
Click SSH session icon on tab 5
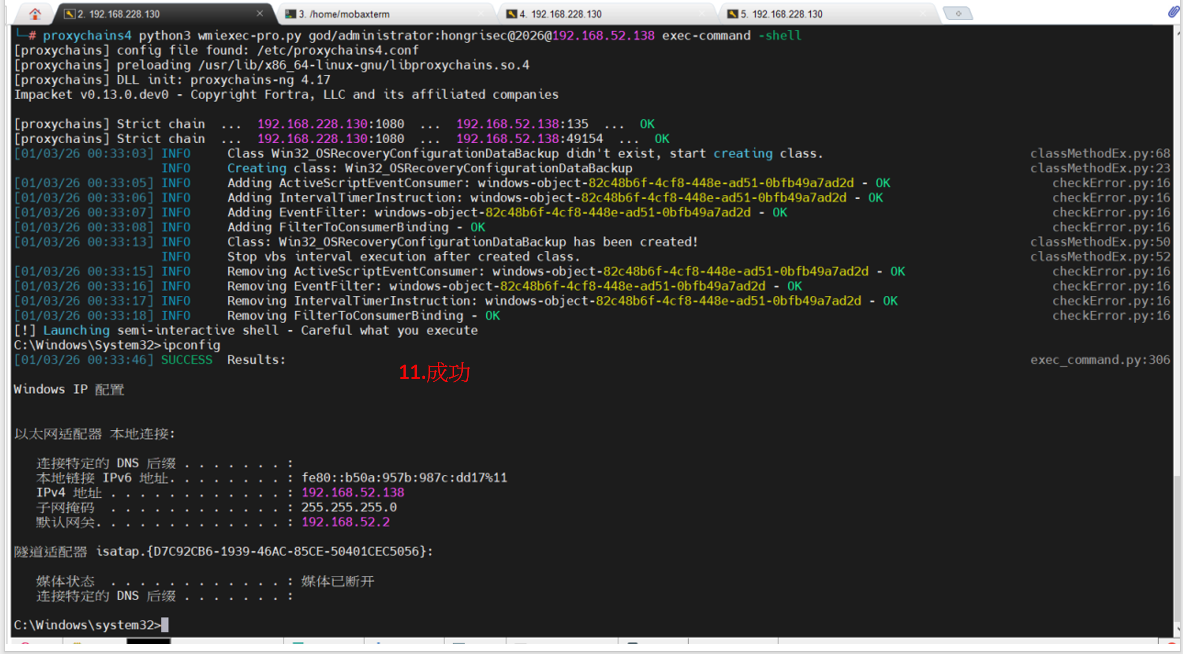[733, 14]
